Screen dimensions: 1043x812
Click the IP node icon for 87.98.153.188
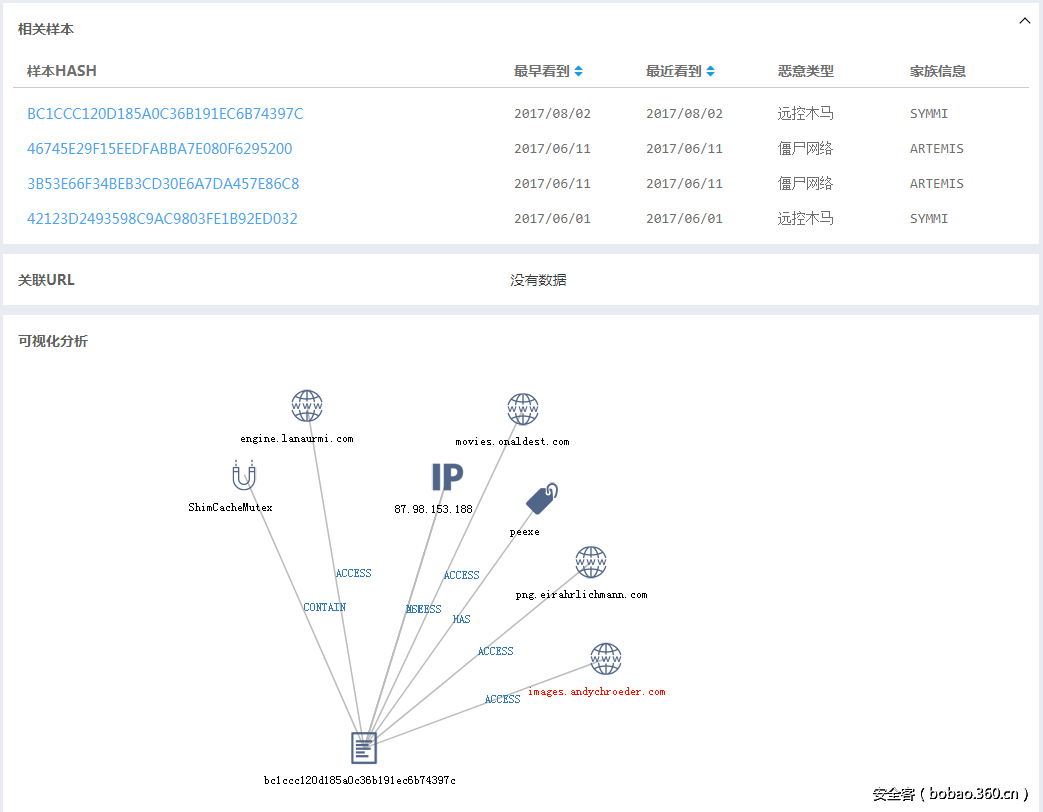447,477
